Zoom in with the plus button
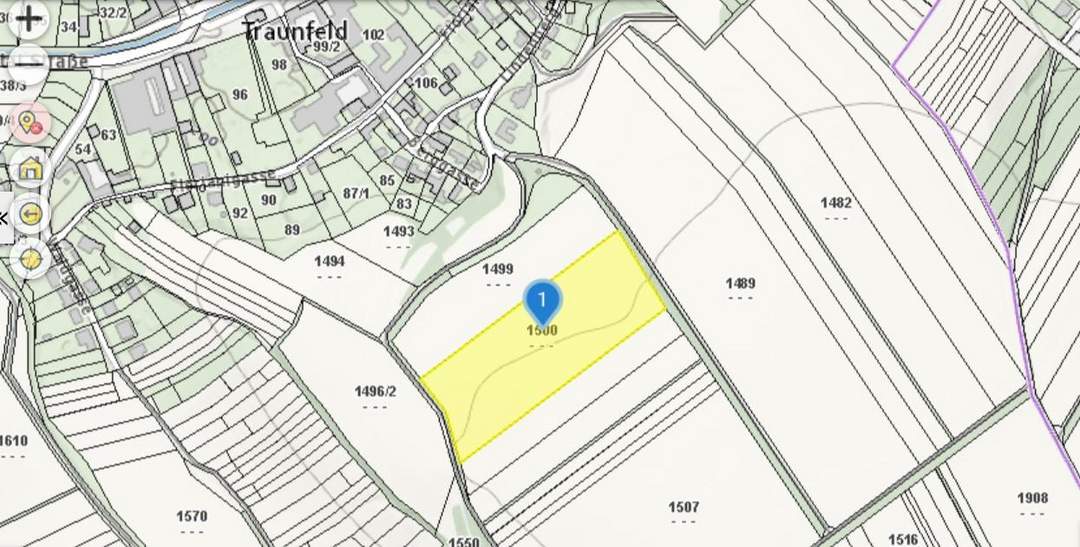The height and width of the screenshot is (547, 1080). coord(29,19)
